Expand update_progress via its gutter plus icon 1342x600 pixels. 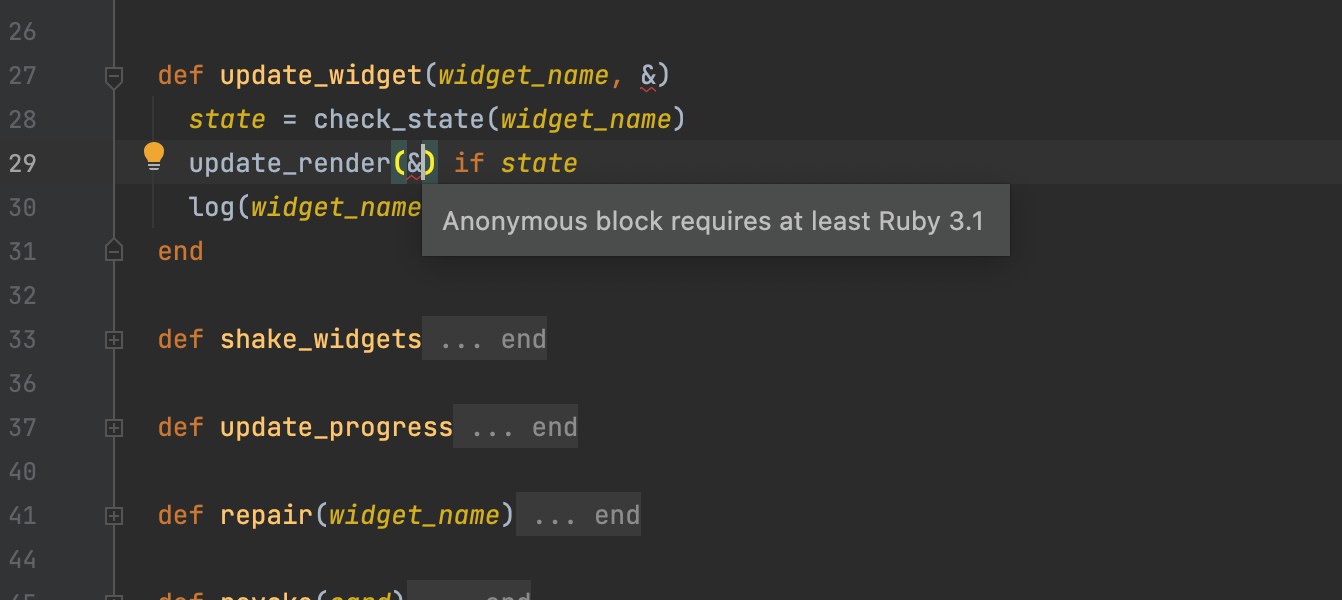tap(113, 427)
